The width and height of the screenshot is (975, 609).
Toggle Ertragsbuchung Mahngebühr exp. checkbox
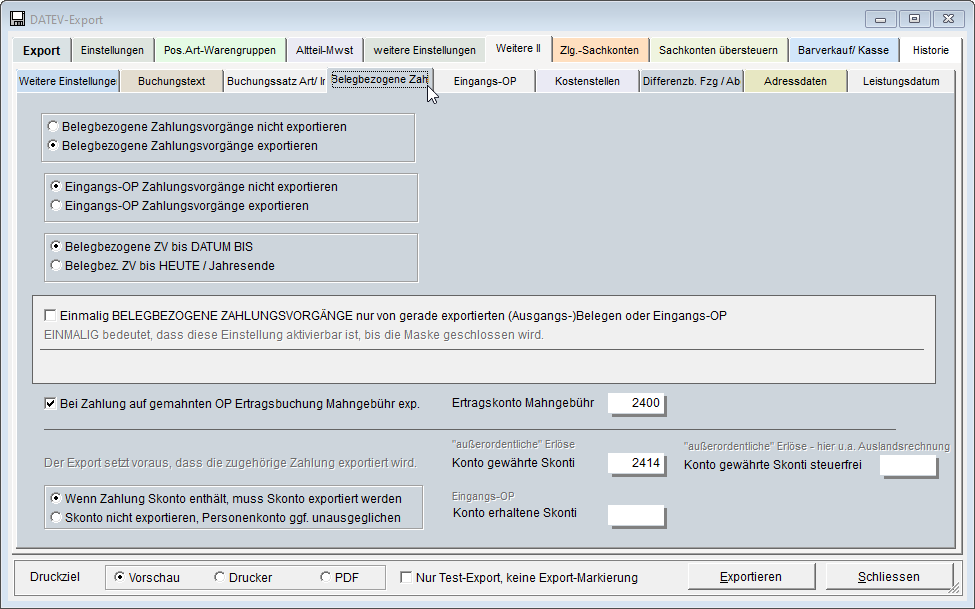(x=50, y=404)
